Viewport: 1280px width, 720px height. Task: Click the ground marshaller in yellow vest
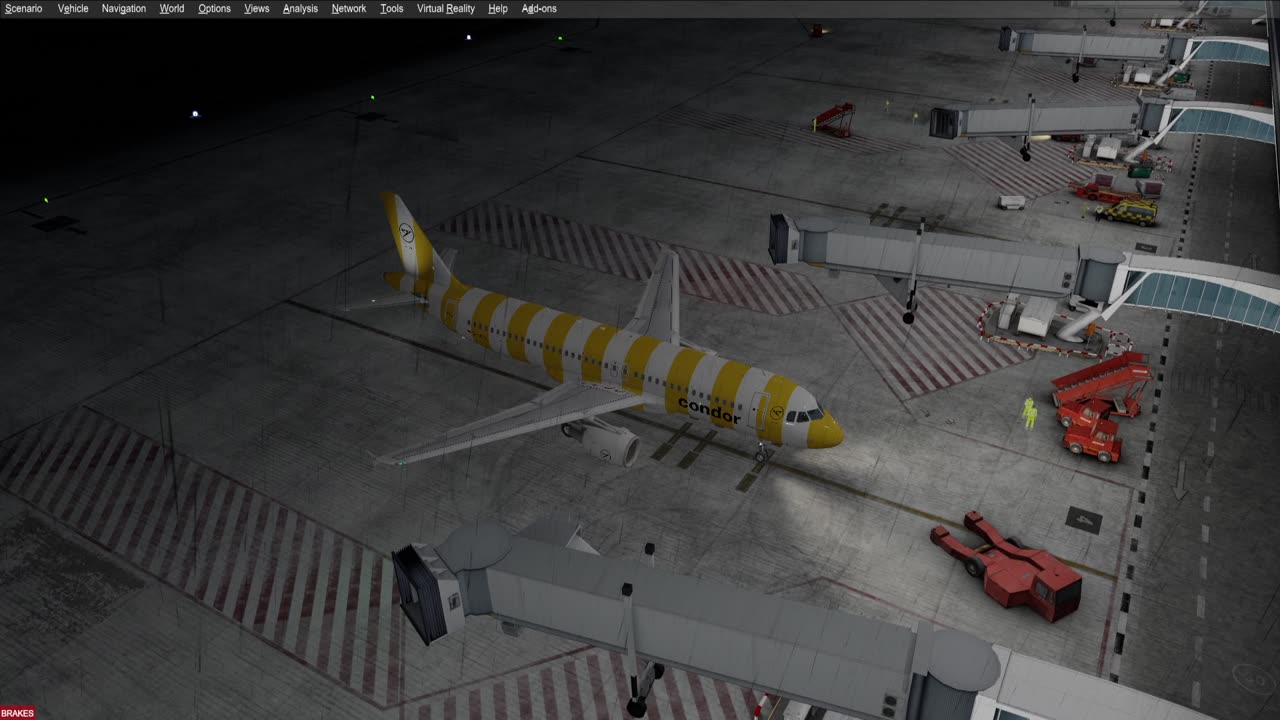click(x=1029, y=413)
